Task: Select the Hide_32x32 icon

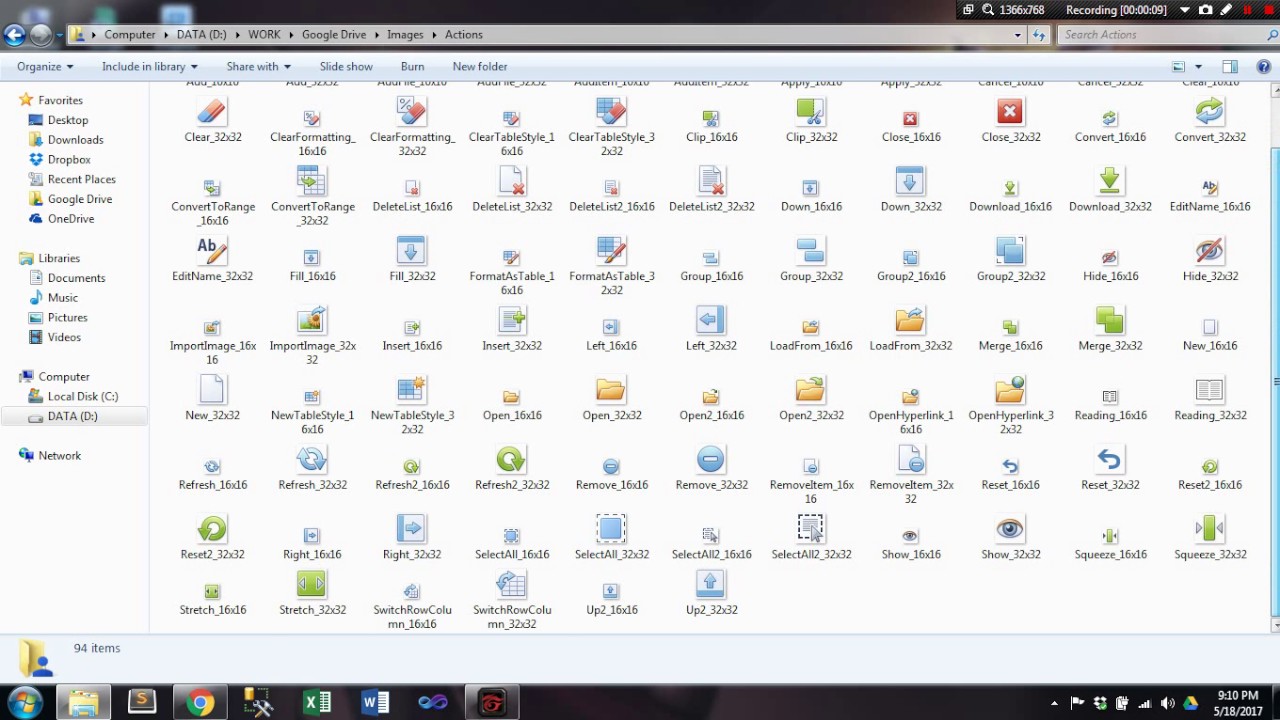Action: pyautogui.click(x=1209, y=251)
